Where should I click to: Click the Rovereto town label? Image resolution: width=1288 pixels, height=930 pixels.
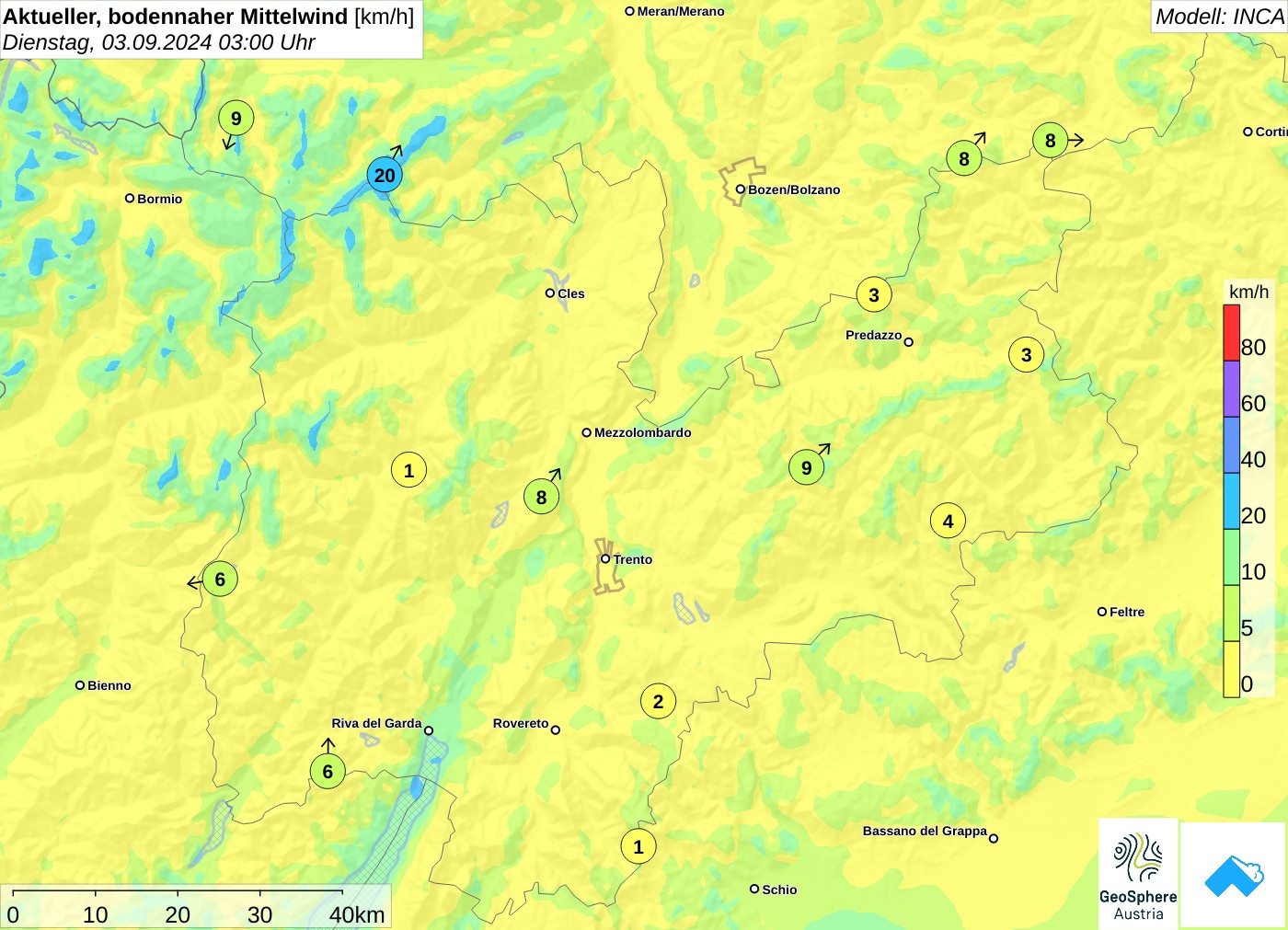521,723
